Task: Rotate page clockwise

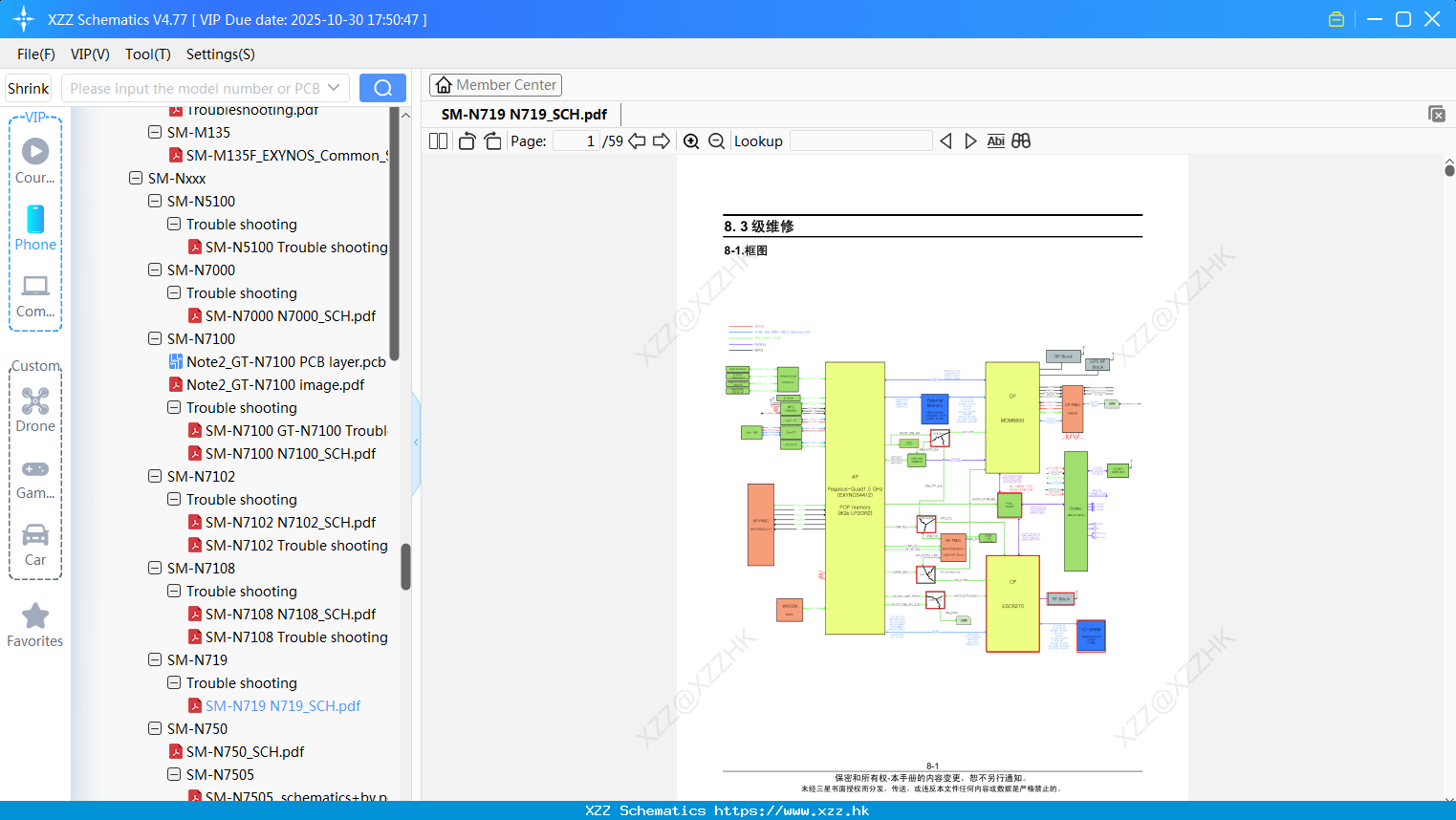Action: [x=492, y=141]
